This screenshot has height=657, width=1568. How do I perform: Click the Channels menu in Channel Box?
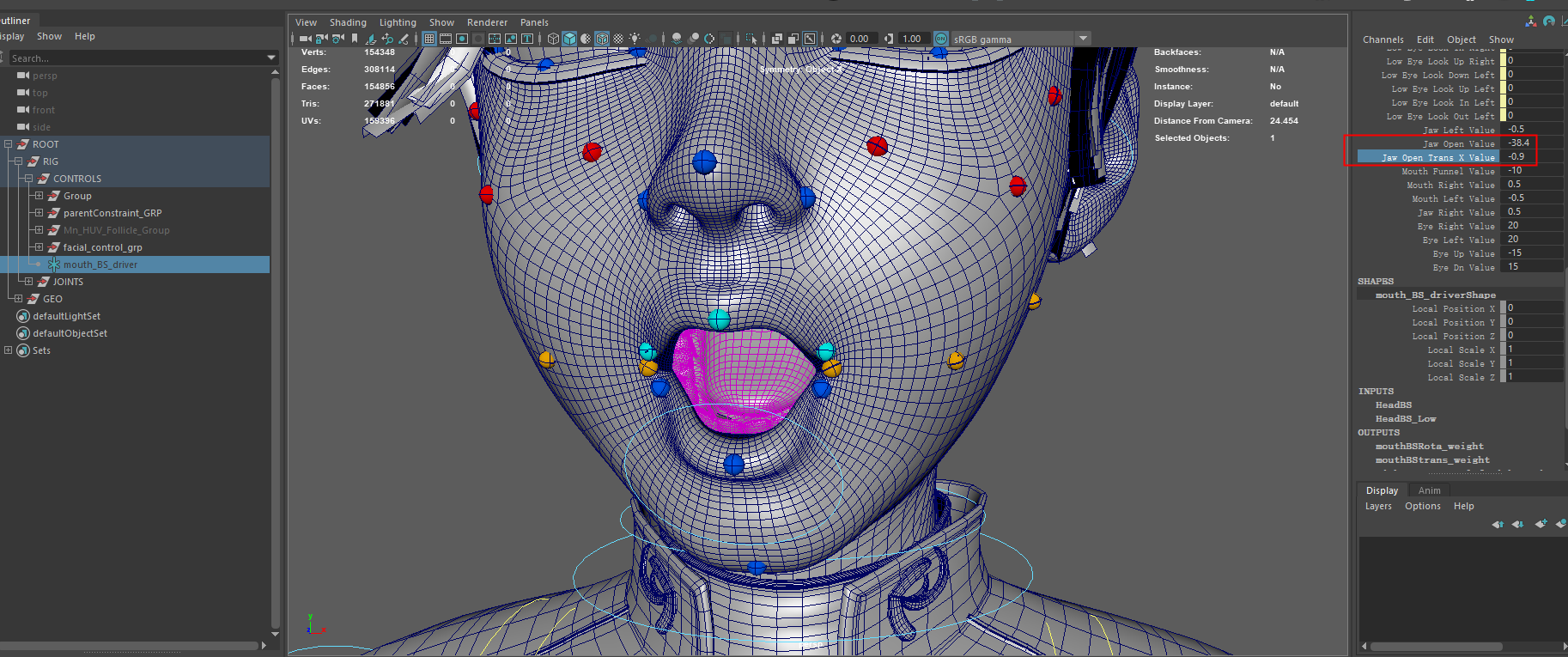[1383, 40]
